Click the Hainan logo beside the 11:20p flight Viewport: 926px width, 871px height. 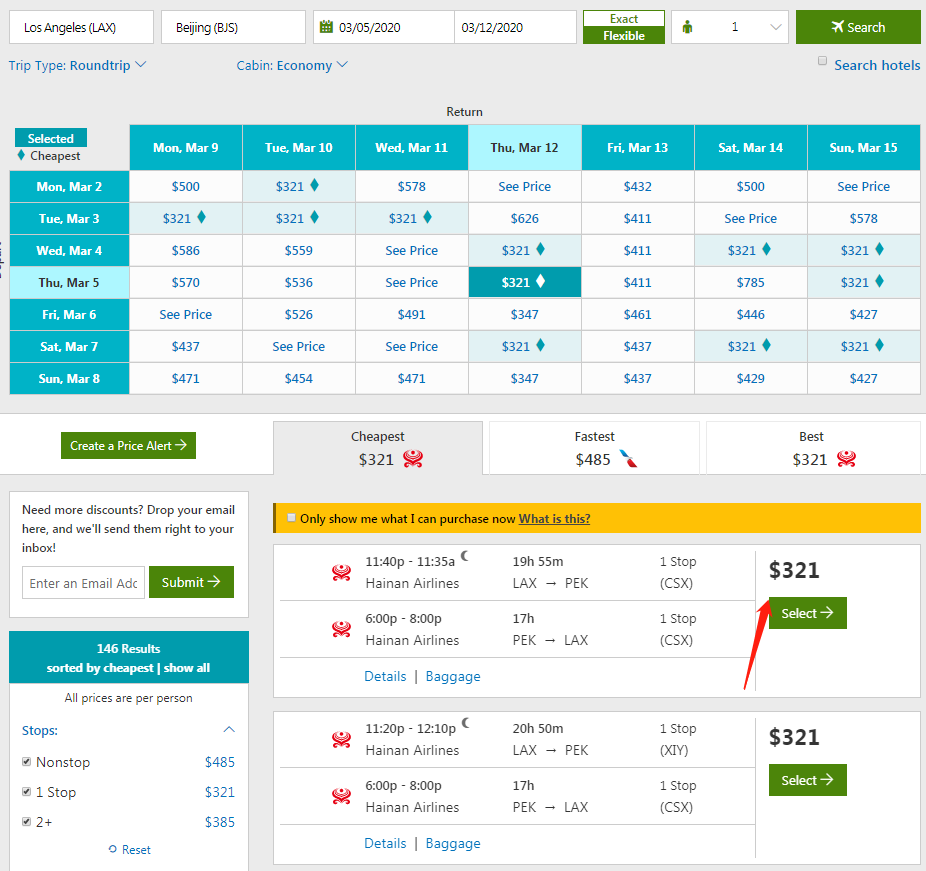tap(341, 739)
